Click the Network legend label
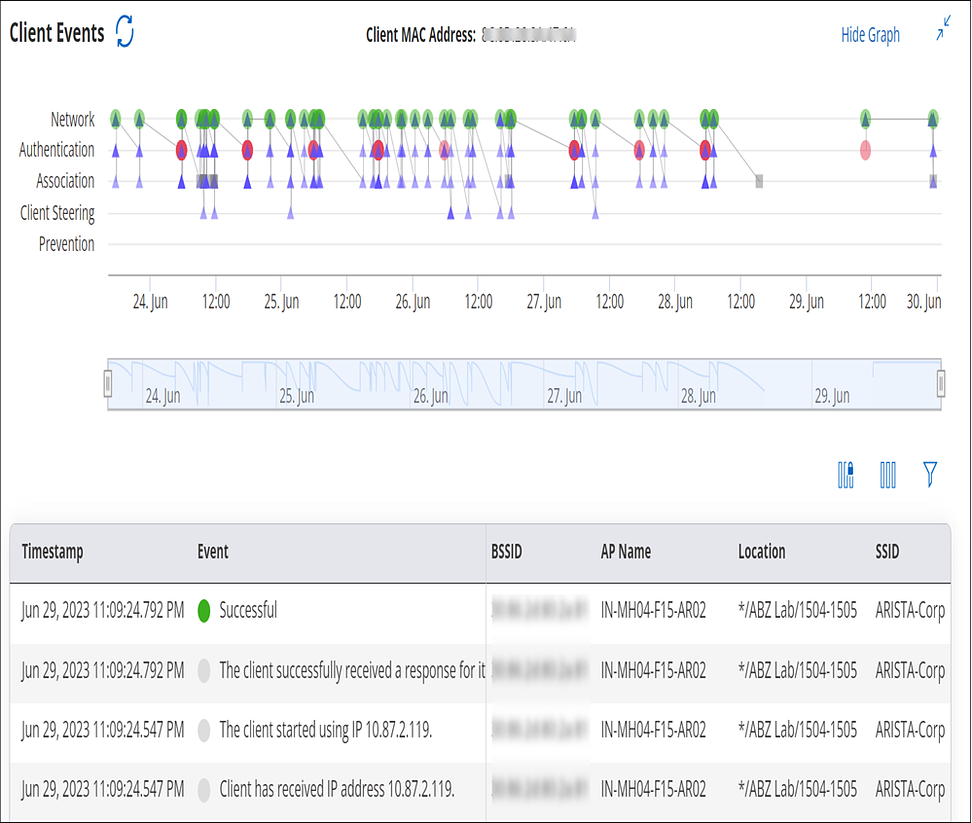This screenshot has height=823, width=972. tap(73, 119)
